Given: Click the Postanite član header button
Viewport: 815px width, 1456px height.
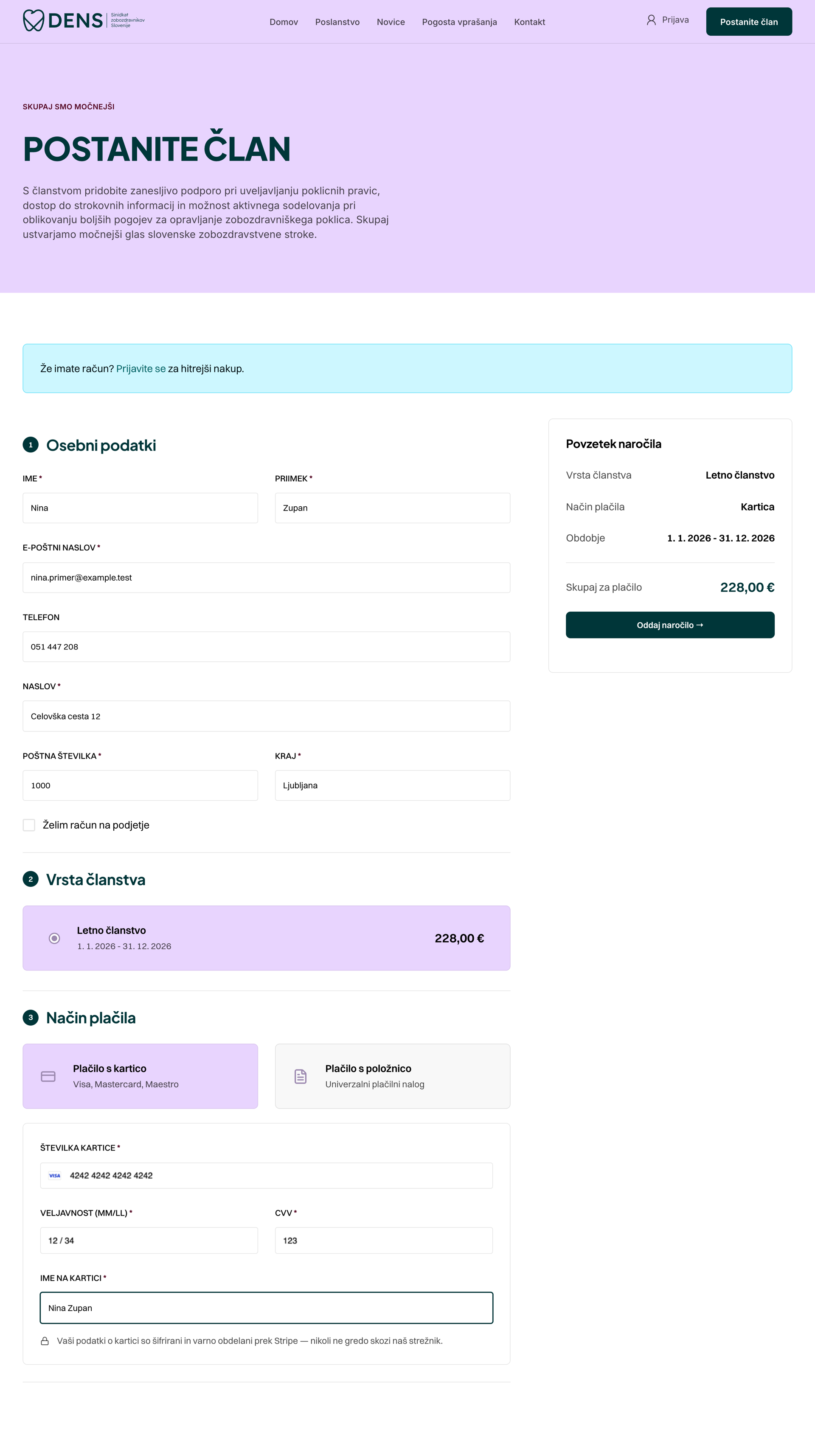Looking at the screenshot, I should click(x=749, y=22).
